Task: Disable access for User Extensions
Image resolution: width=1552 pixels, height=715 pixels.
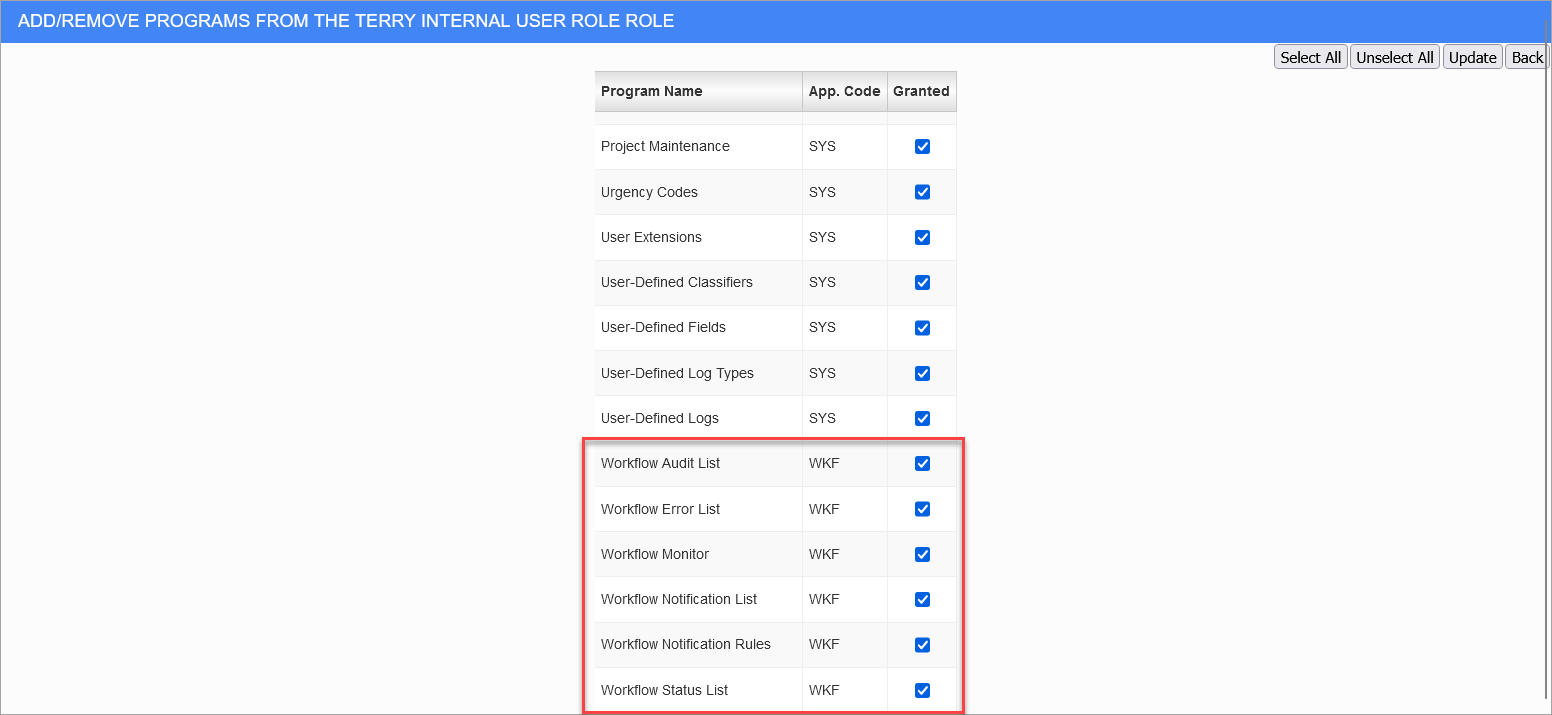Action: pos(922,237)
